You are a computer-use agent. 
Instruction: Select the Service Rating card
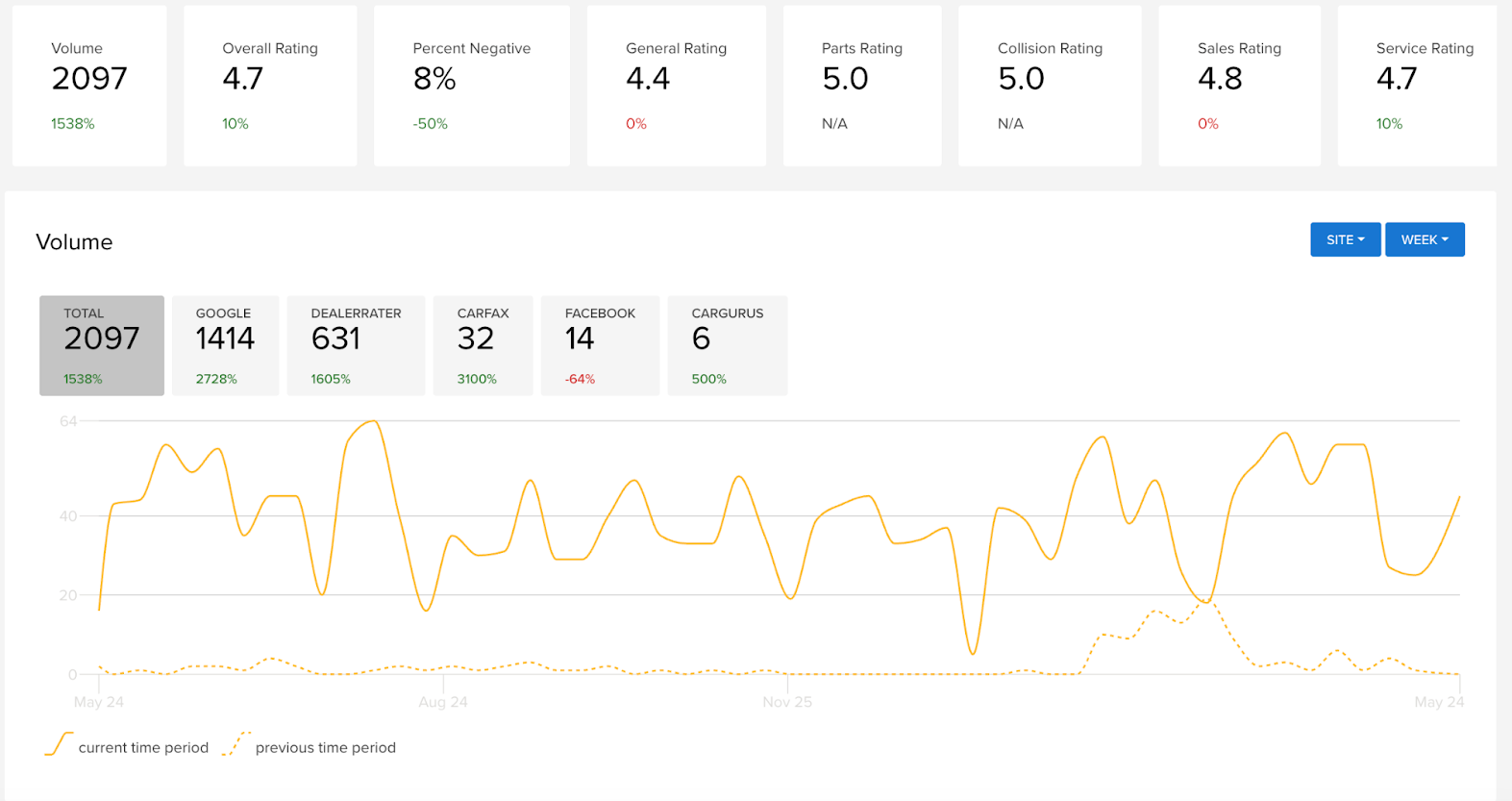point(1417,86)
